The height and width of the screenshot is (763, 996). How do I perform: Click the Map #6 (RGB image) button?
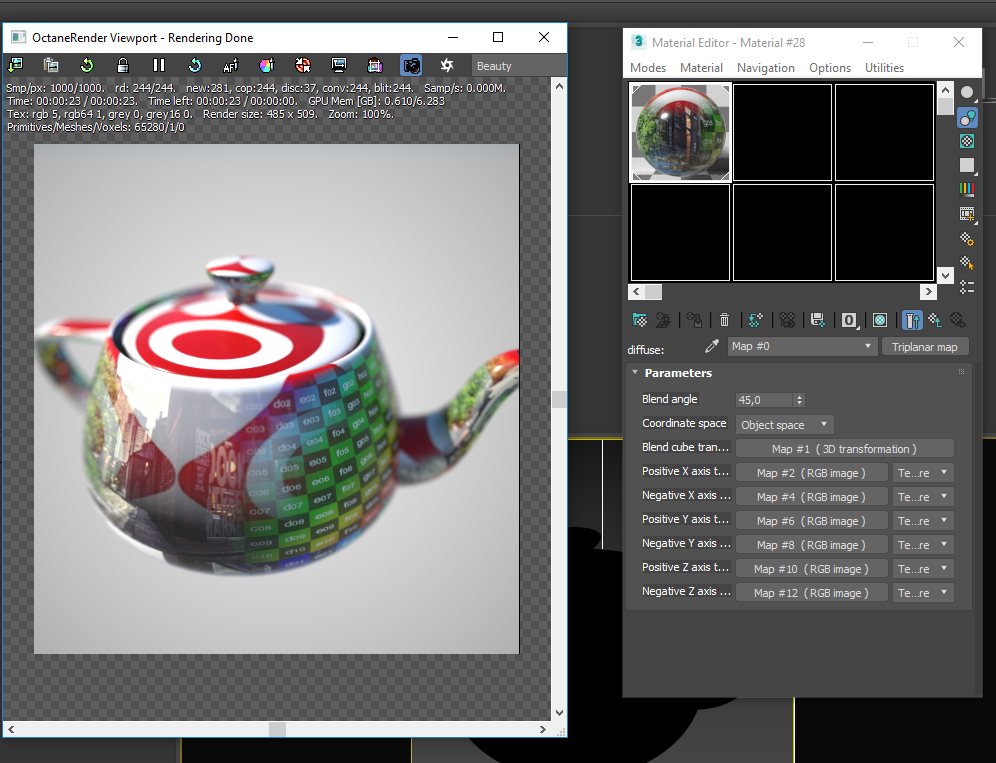(811, 521)
